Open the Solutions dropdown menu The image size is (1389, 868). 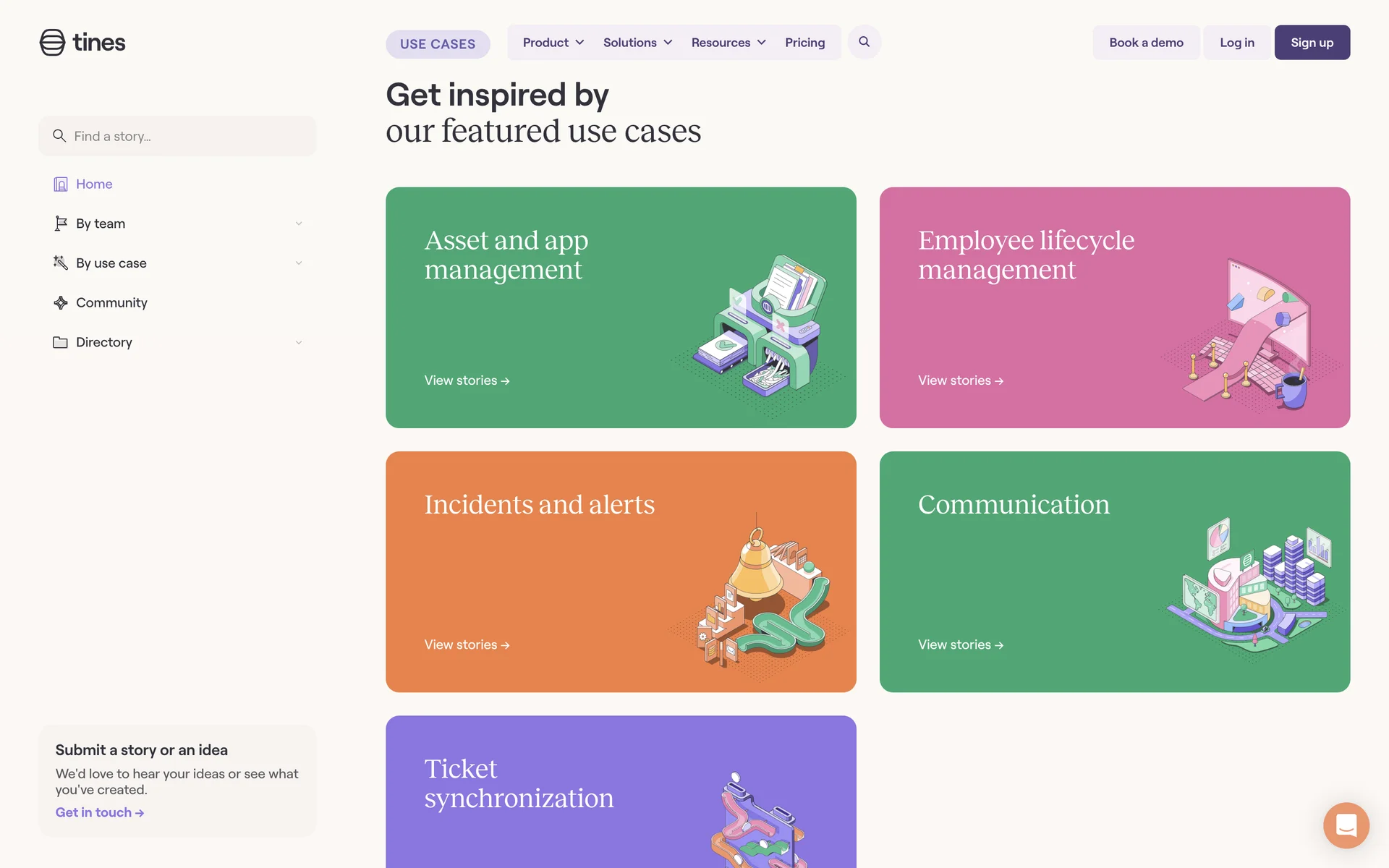pos(637,43)
